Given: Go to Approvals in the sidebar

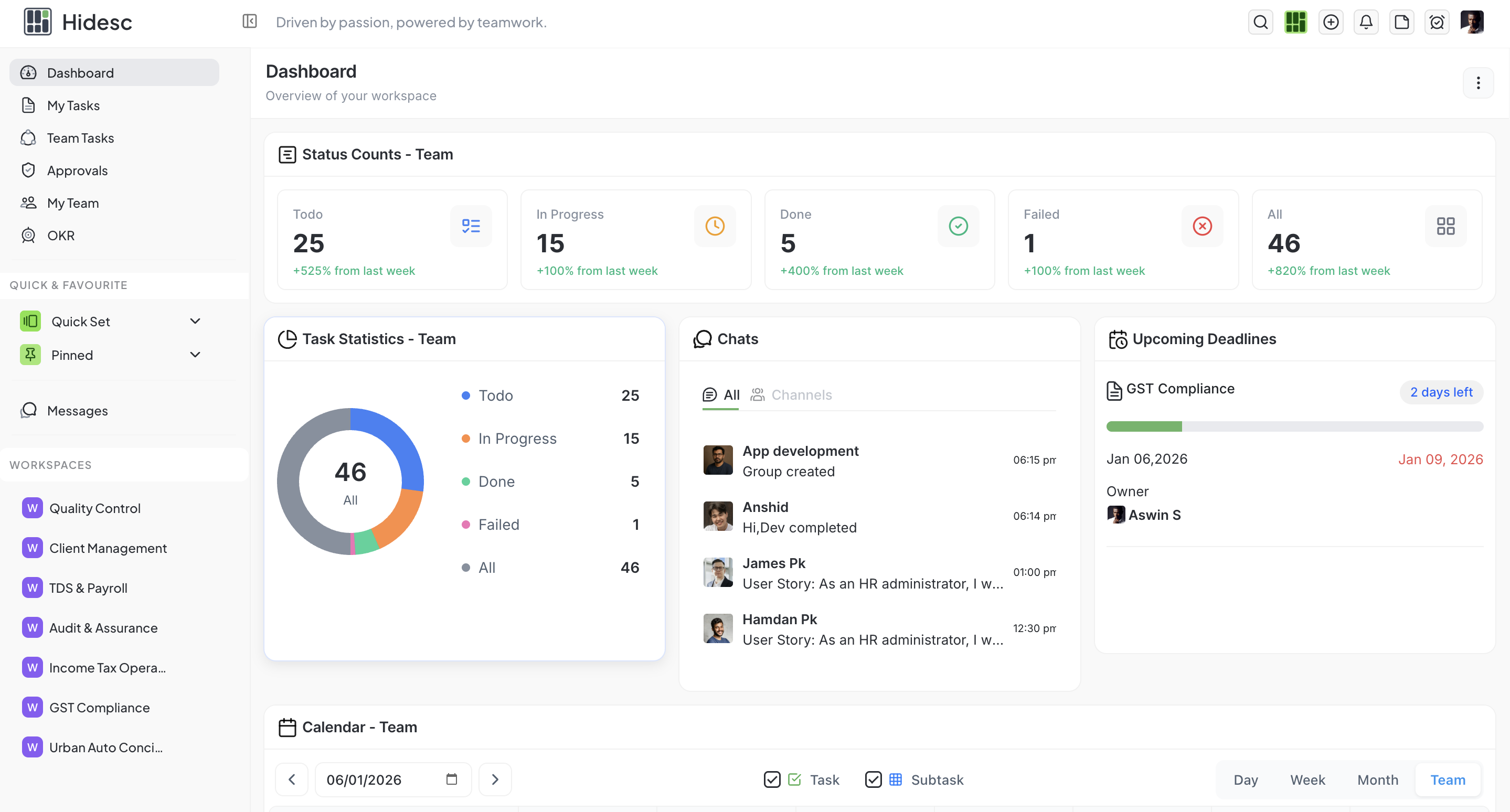Looking at the screenshot, I should [x=77, y=170].
